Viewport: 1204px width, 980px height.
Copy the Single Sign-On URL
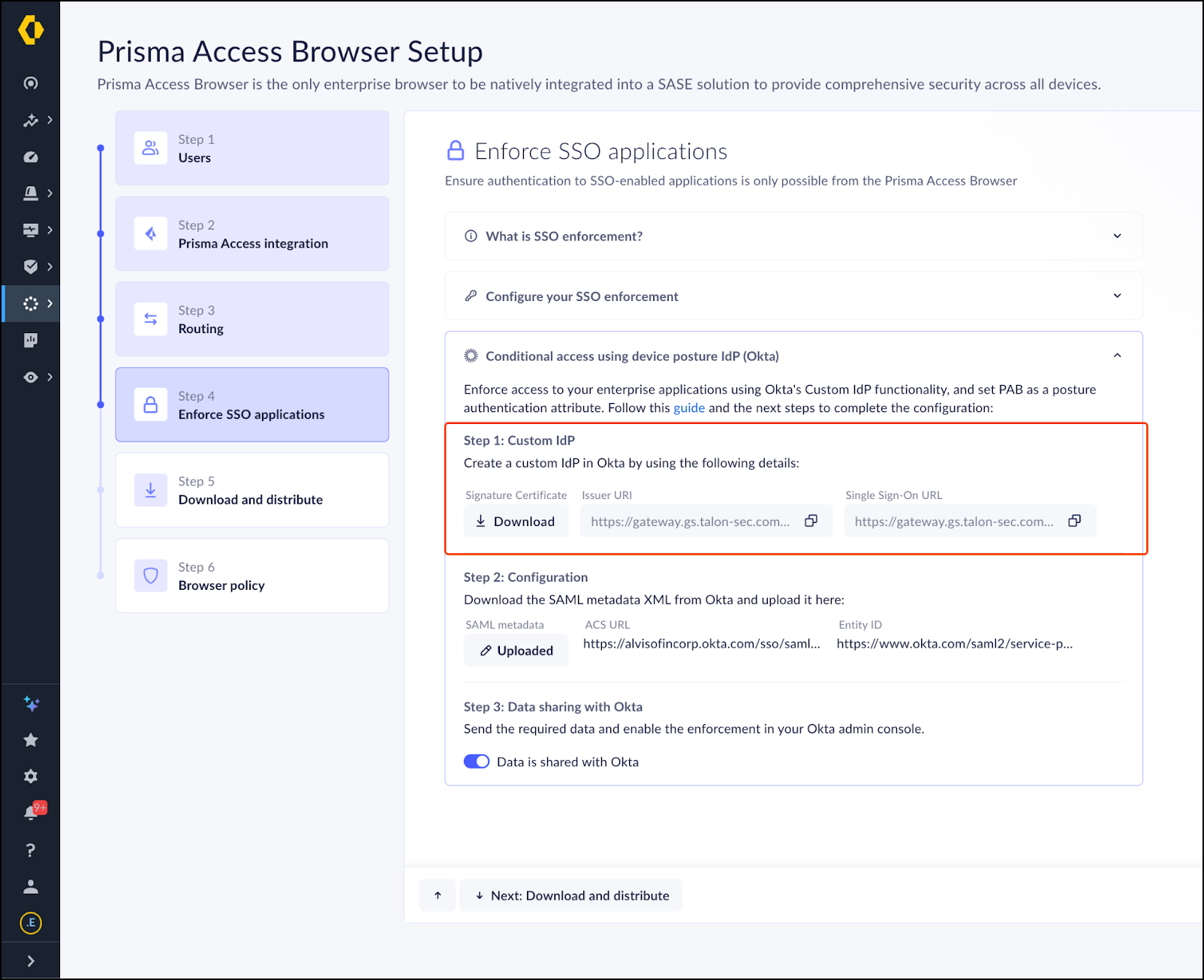tap(1074, 521)
